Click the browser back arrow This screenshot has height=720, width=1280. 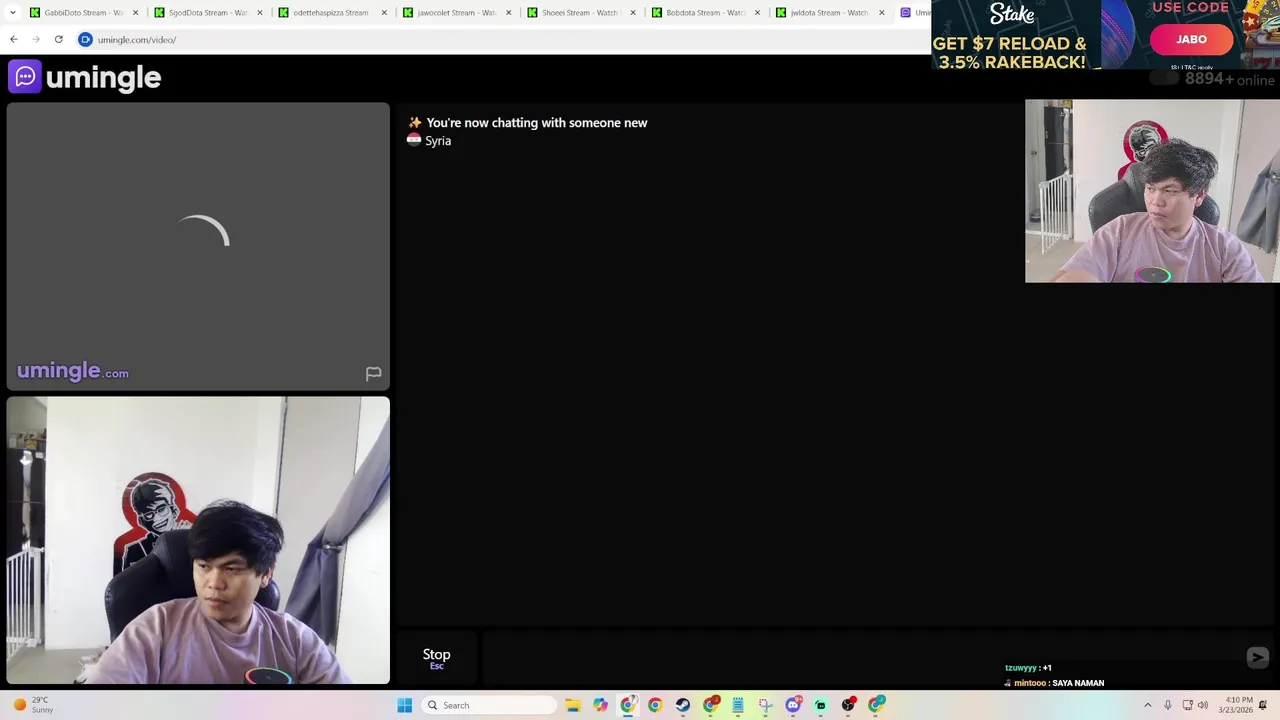pyautogui.click(x=13, y=39)
